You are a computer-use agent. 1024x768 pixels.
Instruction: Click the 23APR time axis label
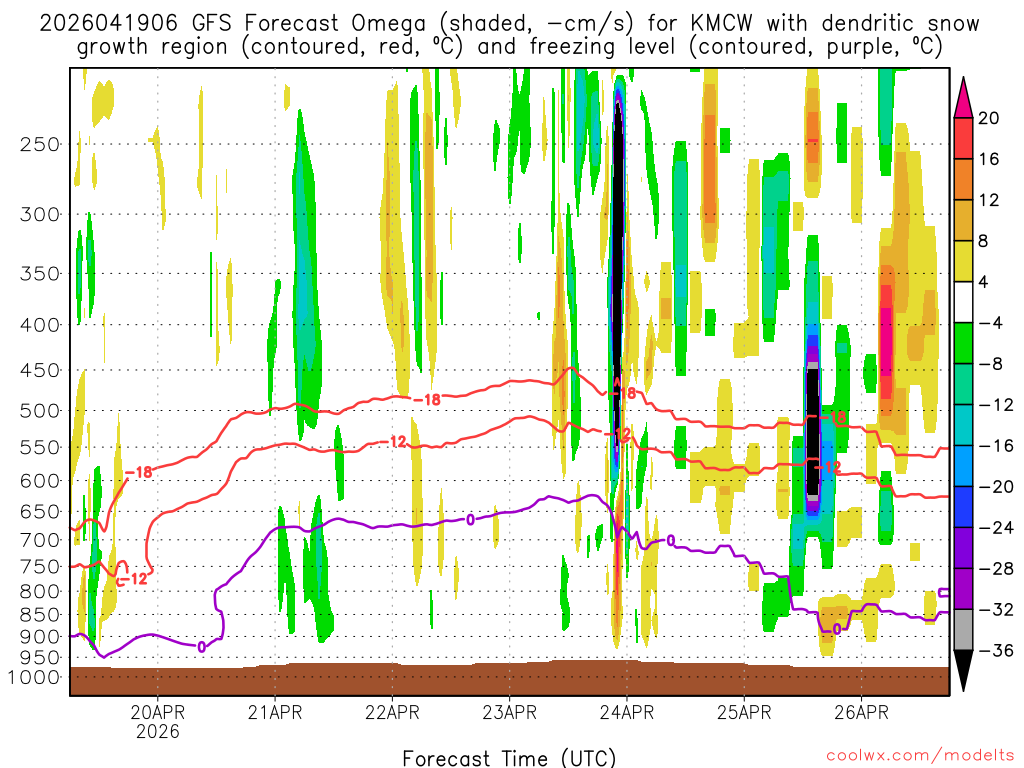coord(509,712)
